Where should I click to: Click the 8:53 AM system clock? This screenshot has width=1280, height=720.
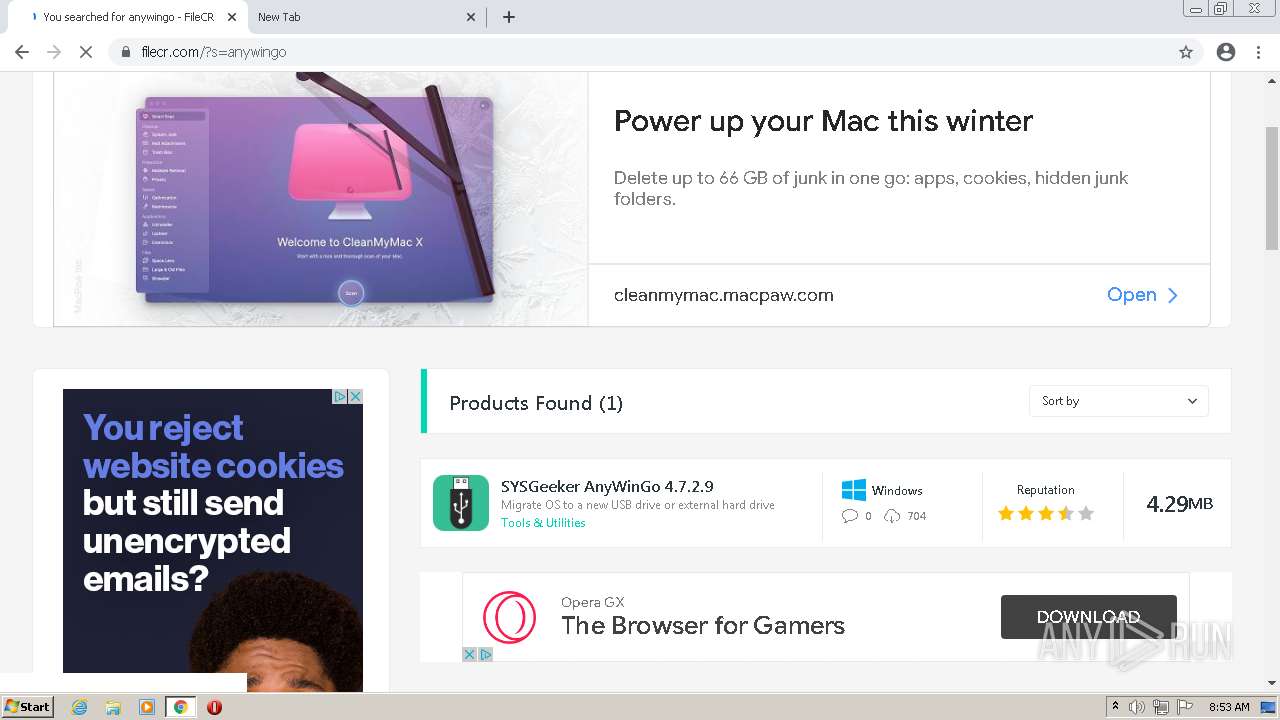pyautogui.click(x=1229, y=707)
